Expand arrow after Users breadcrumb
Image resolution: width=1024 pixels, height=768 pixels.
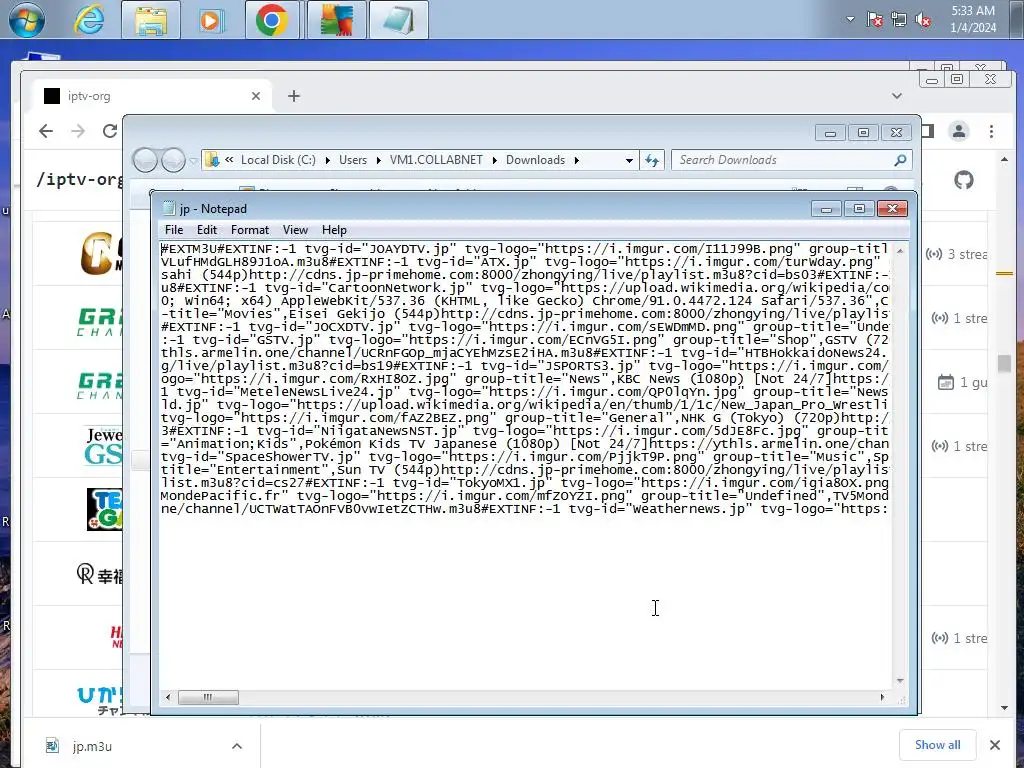(378, 160)
